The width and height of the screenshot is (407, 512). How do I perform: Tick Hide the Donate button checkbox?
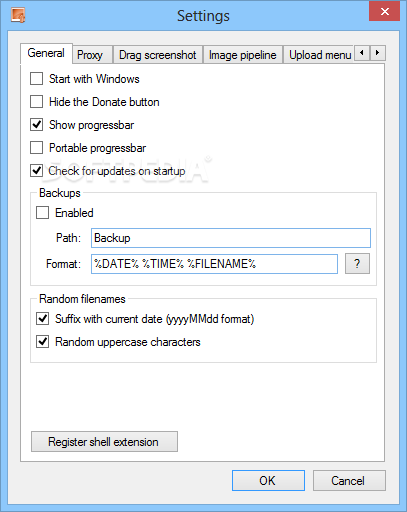click(36, 102)
